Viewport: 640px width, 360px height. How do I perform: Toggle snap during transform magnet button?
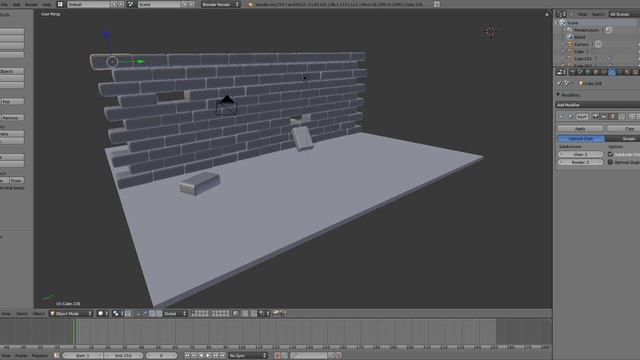point(254,313)
